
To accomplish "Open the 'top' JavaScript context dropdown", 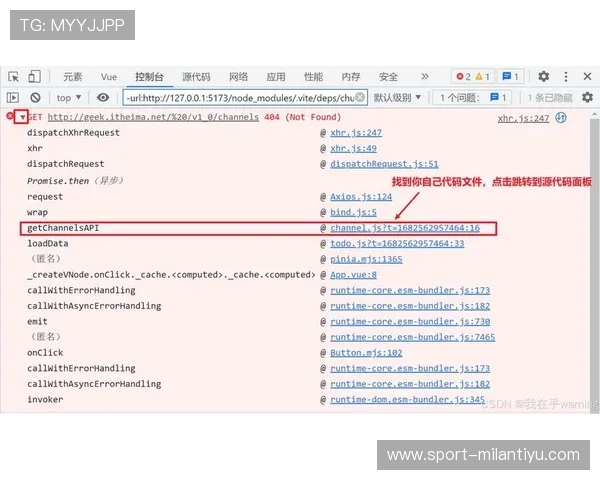I will click(x=69, y=98).
